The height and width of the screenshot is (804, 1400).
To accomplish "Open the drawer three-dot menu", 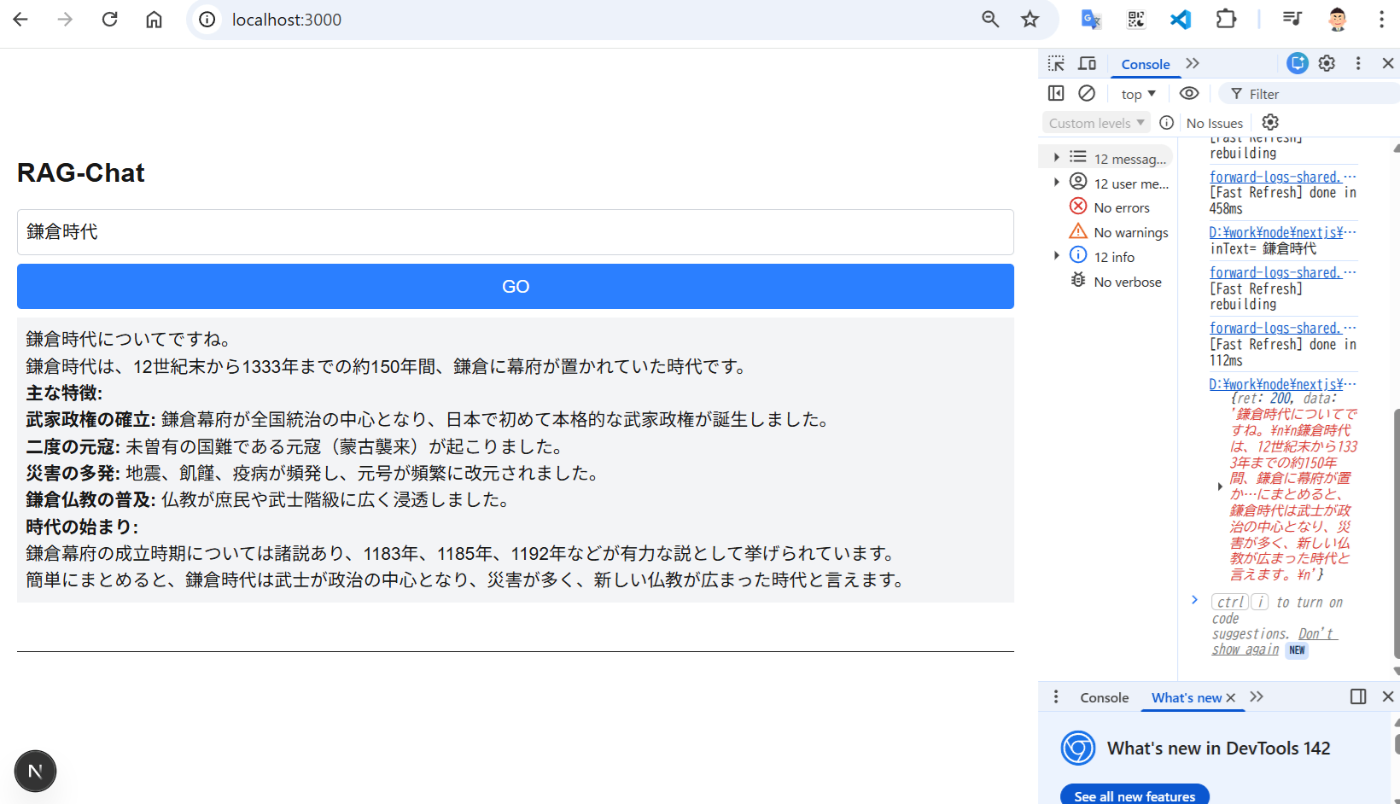I will coord(1056,697).
